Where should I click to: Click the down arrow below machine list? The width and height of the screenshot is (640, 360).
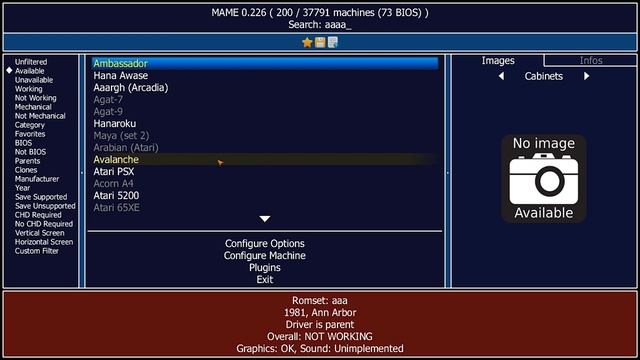tap(265, 219)
